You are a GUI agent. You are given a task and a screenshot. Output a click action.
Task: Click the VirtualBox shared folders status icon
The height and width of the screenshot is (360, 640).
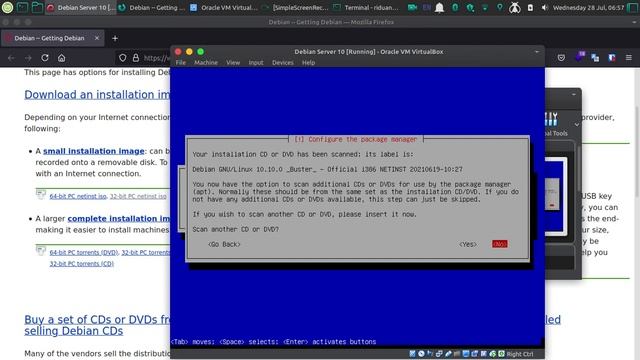point(457,354)
